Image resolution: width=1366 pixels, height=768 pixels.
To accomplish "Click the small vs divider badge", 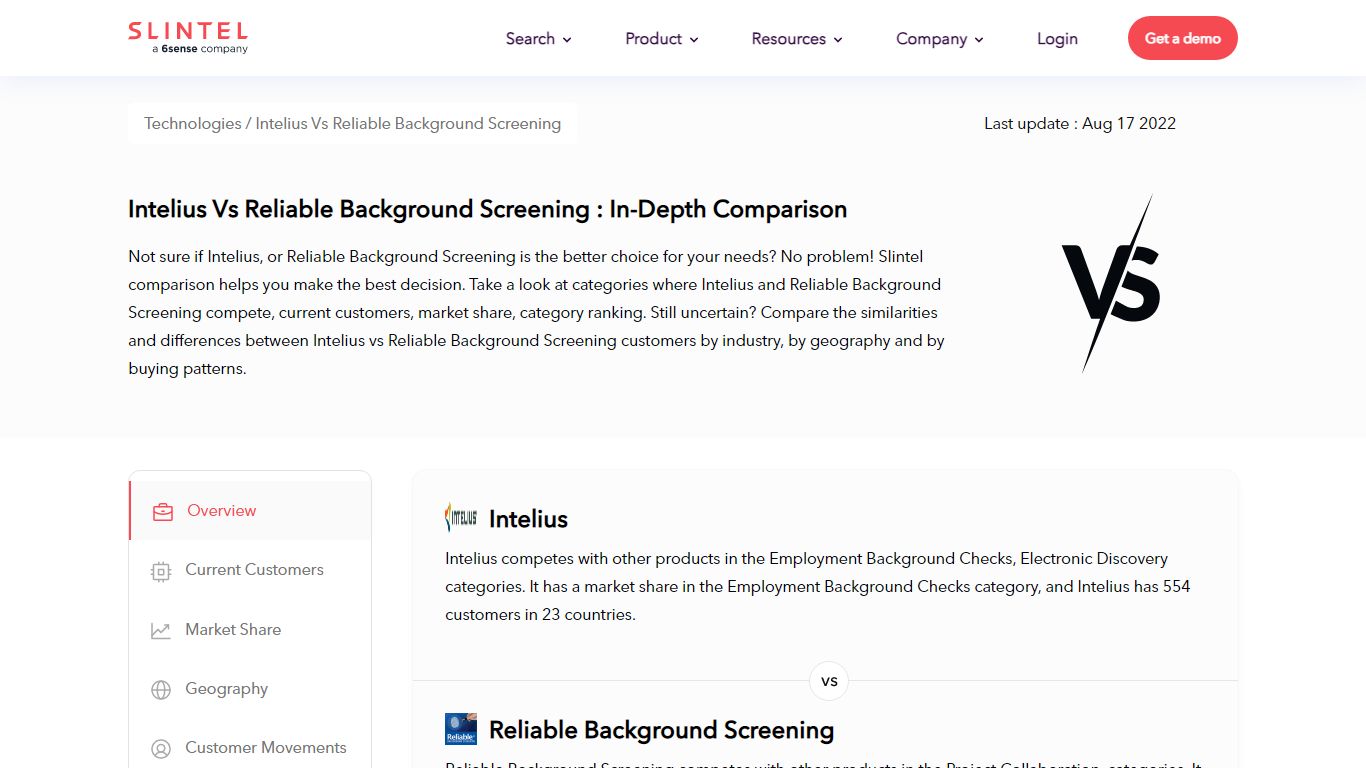I will tap(829, 681).
